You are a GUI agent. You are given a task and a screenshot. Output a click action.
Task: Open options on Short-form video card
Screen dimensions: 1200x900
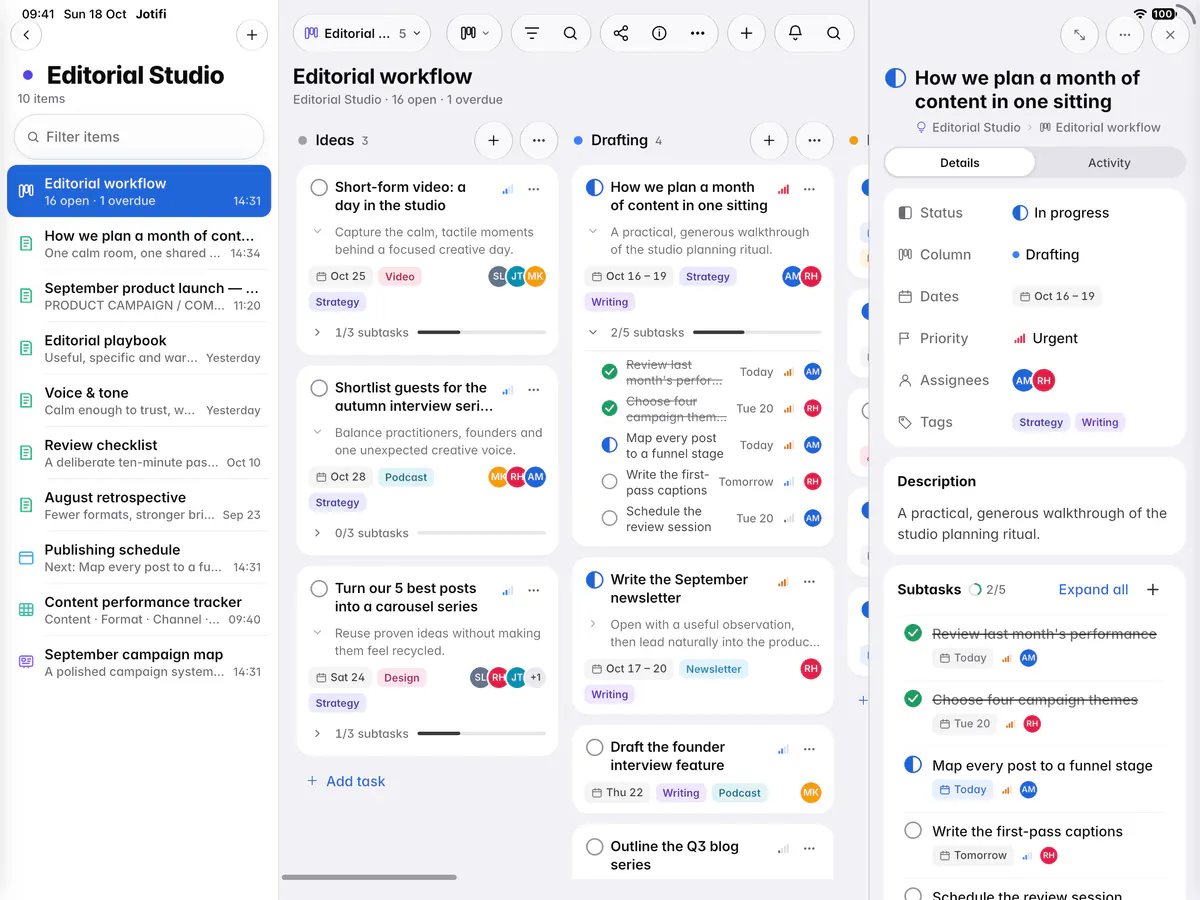click(534, 188)
